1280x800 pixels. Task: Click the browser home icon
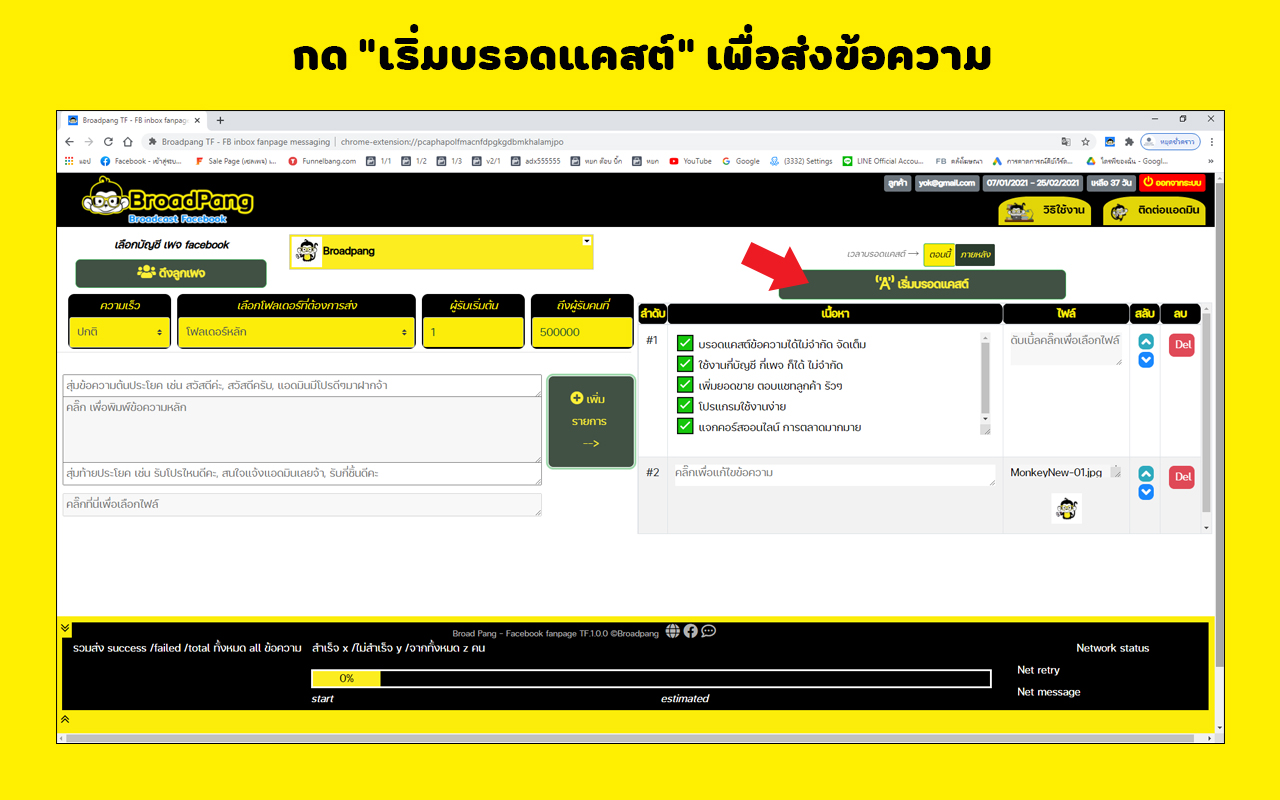click(x=128, y=142)
